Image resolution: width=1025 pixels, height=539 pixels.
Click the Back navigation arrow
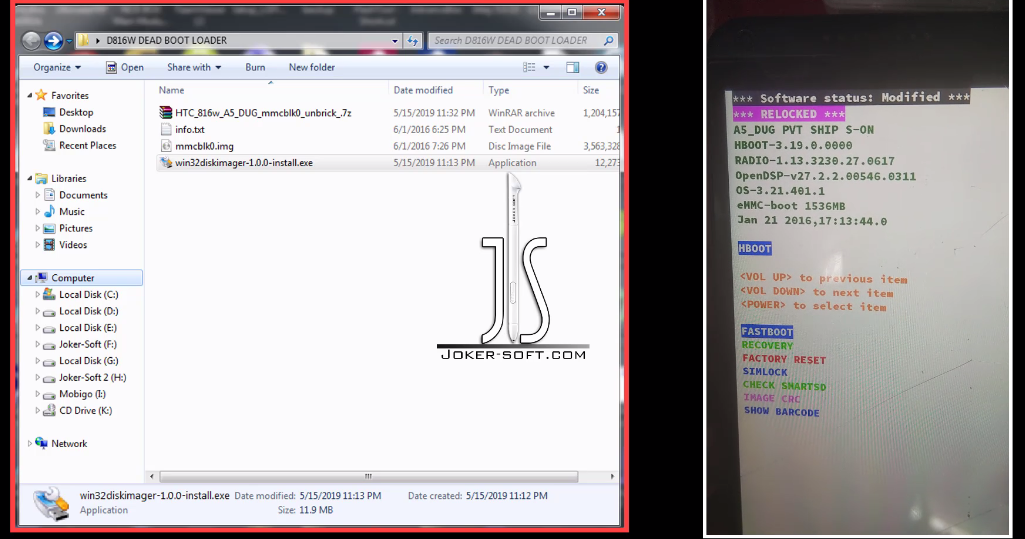point(31,41)
